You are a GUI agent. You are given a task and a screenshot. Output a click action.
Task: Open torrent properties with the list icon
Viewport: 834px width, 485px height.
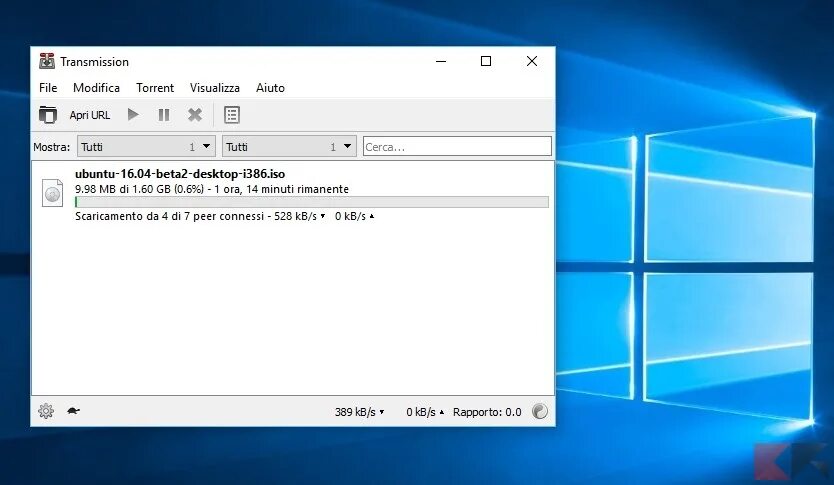232,115
